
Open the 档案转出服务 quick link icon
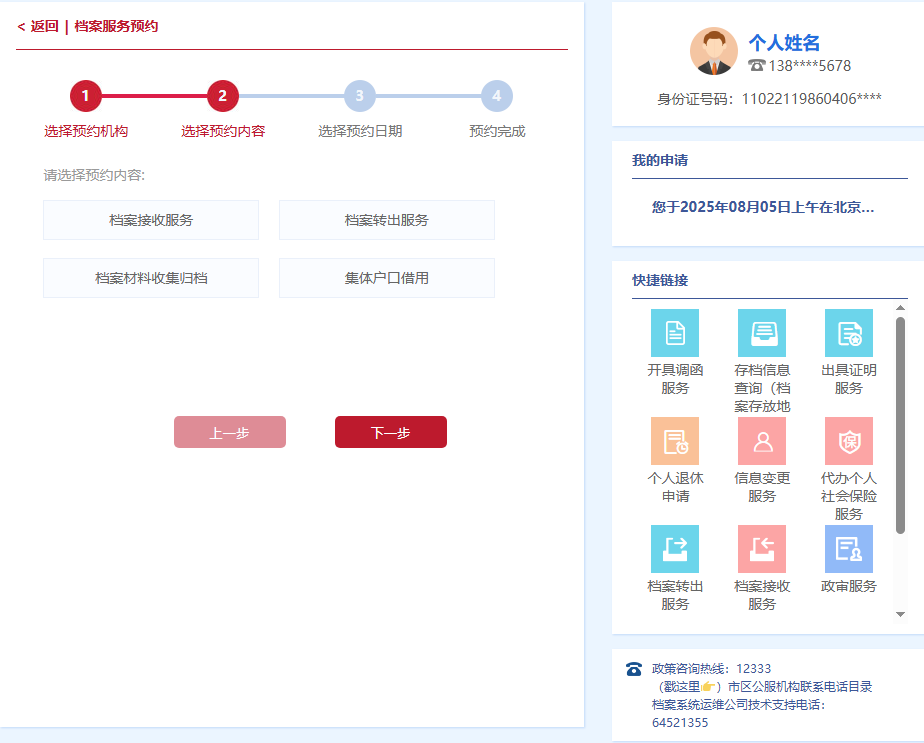point(675,549)
